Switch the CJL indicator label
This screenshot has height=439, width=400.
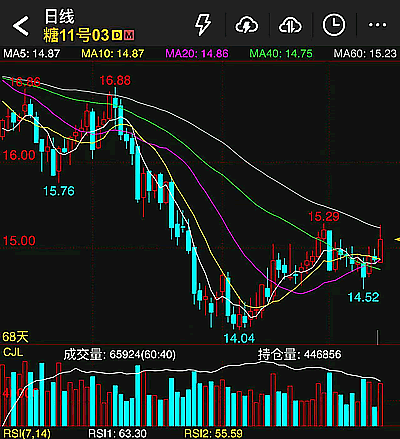pos(13,352)
